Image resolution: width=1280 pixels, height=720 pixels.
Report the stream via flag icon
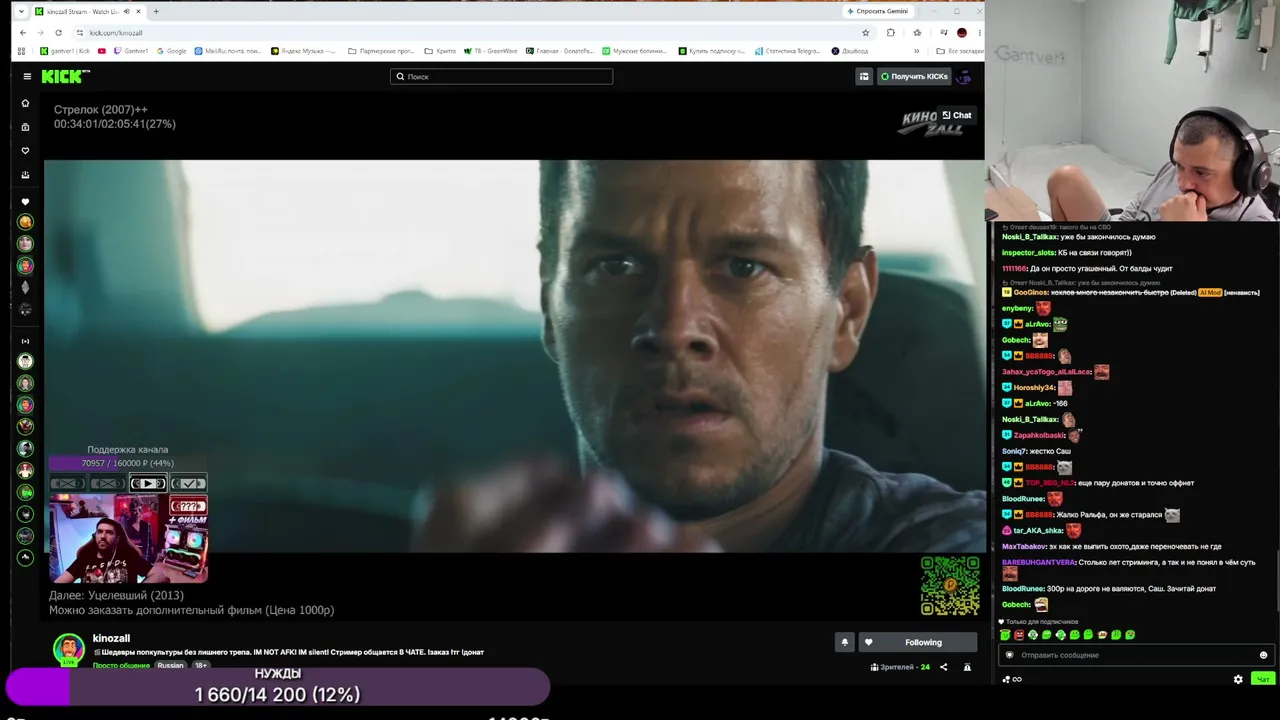tap(967, 667)
